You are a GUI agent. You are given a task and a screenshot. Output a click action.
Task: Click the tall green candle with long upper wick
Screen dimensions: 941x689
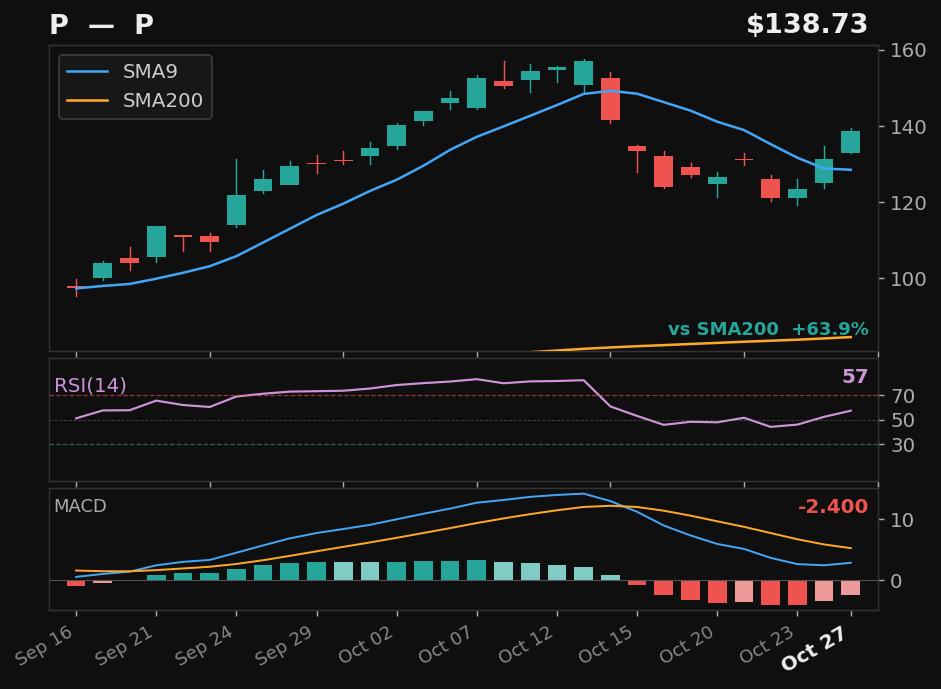coord(236,209)
